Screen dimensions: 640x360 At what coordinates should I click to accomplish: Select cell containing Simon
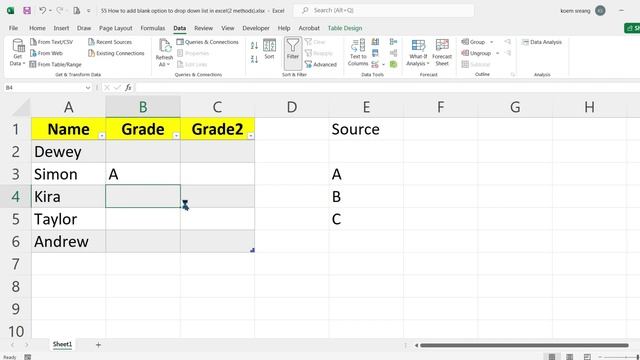[x=69, y=174]
